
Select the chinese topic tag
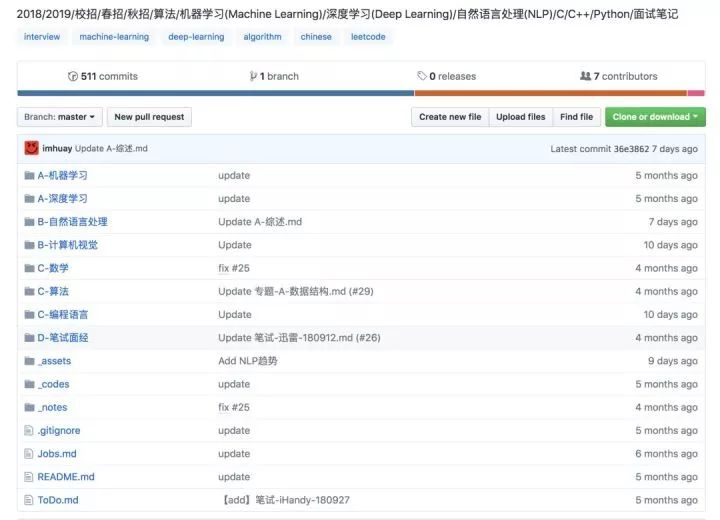316,37
